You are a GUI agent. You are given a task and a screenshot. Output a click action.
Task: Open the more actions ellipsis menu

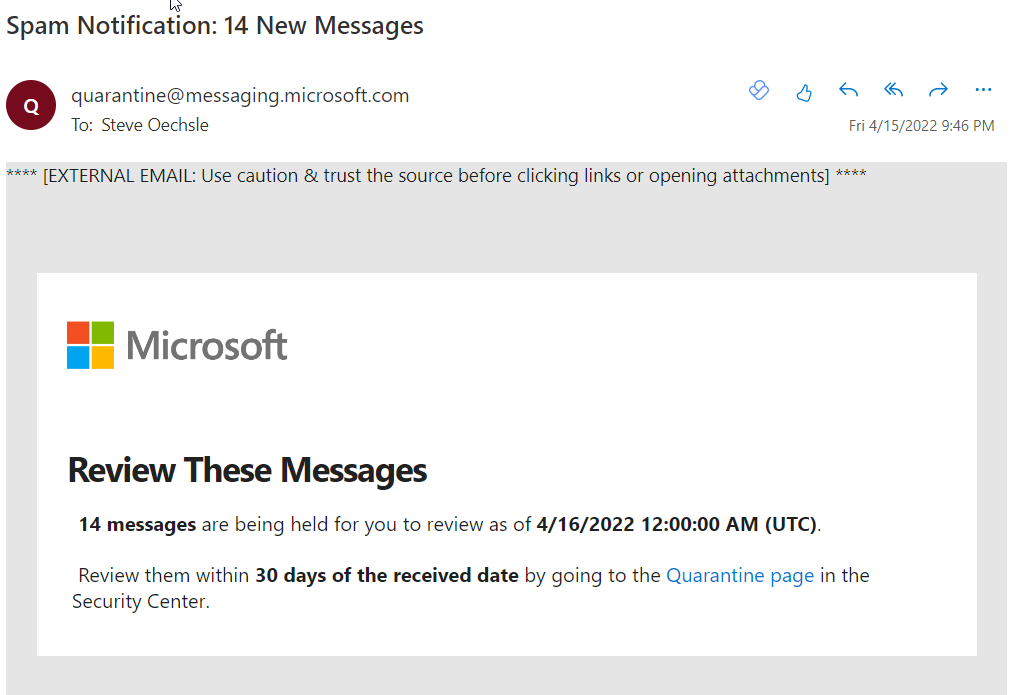[983, 90]
